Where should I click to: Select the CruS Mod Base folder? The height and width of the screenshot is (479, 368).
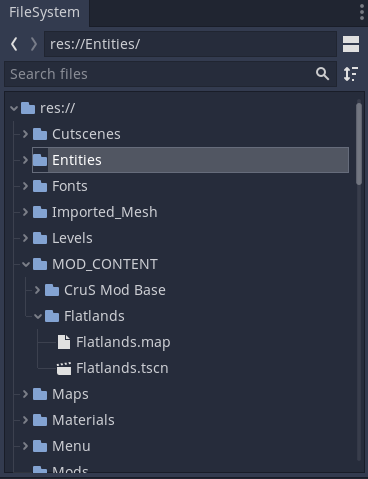click(115, 290)
